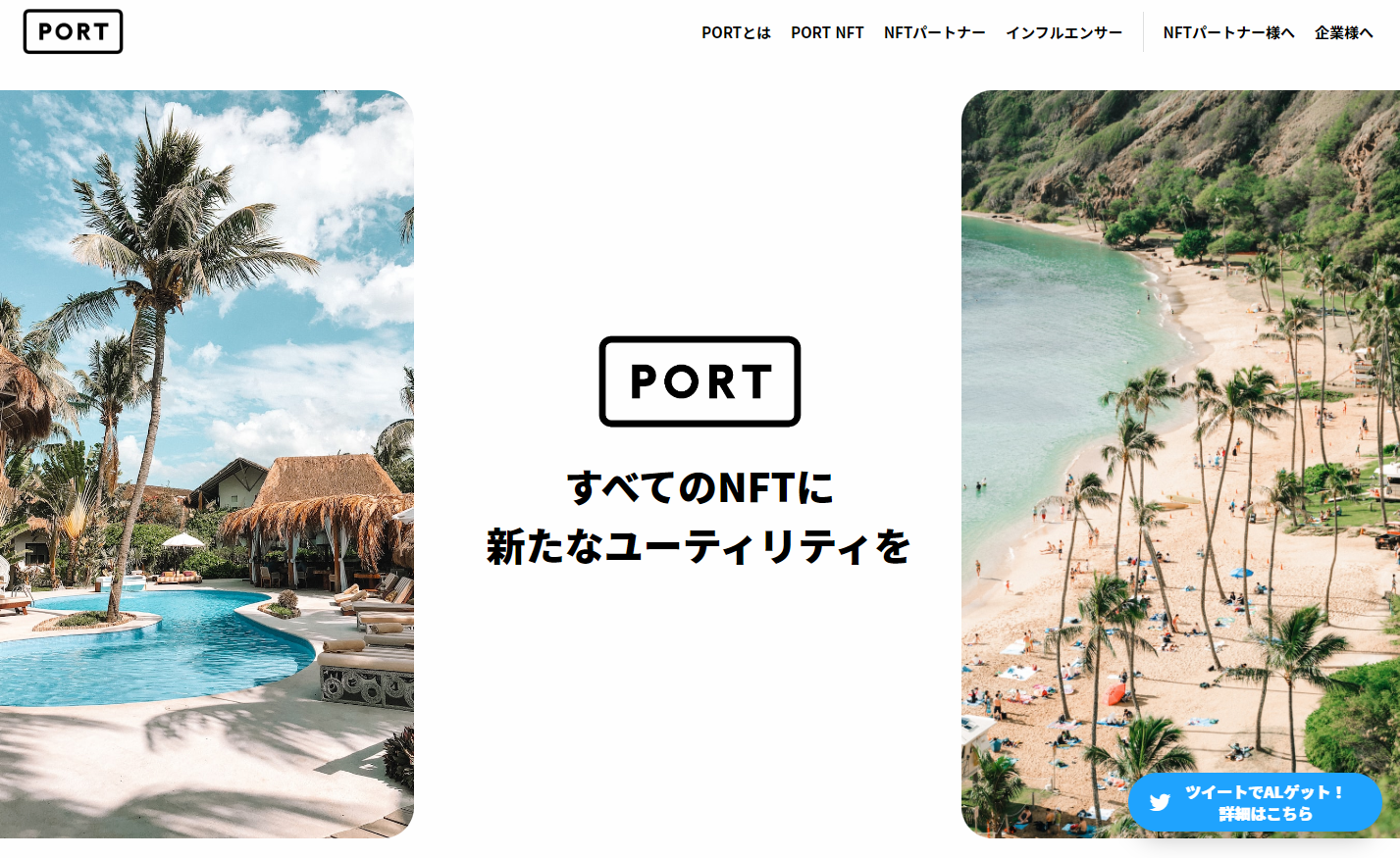Screen dimensions: 1400x858
Task: Click the すべてのNFTに headline
Action: click(x=700, y=487)
